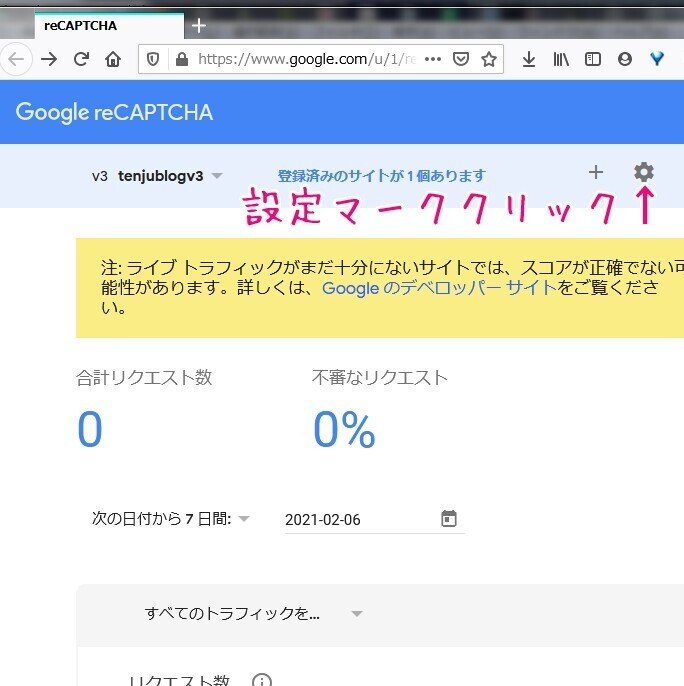Expand the tenjublogv3 site dropdown
Screen dimensions: 684x686
pyautogui.click(x=158, y=176)
